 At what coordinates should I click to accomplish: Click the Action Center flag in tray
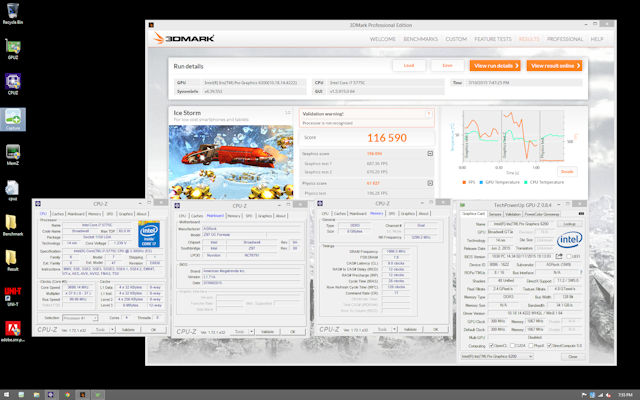pos(584,395)
